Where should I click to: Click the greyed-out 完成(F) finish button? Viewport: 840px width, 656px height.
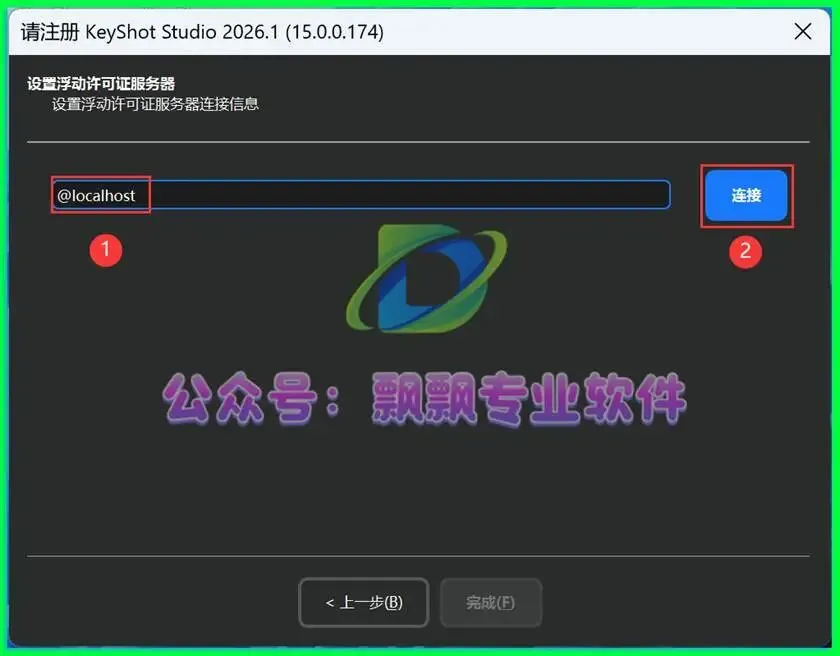(x=491, y=602)
